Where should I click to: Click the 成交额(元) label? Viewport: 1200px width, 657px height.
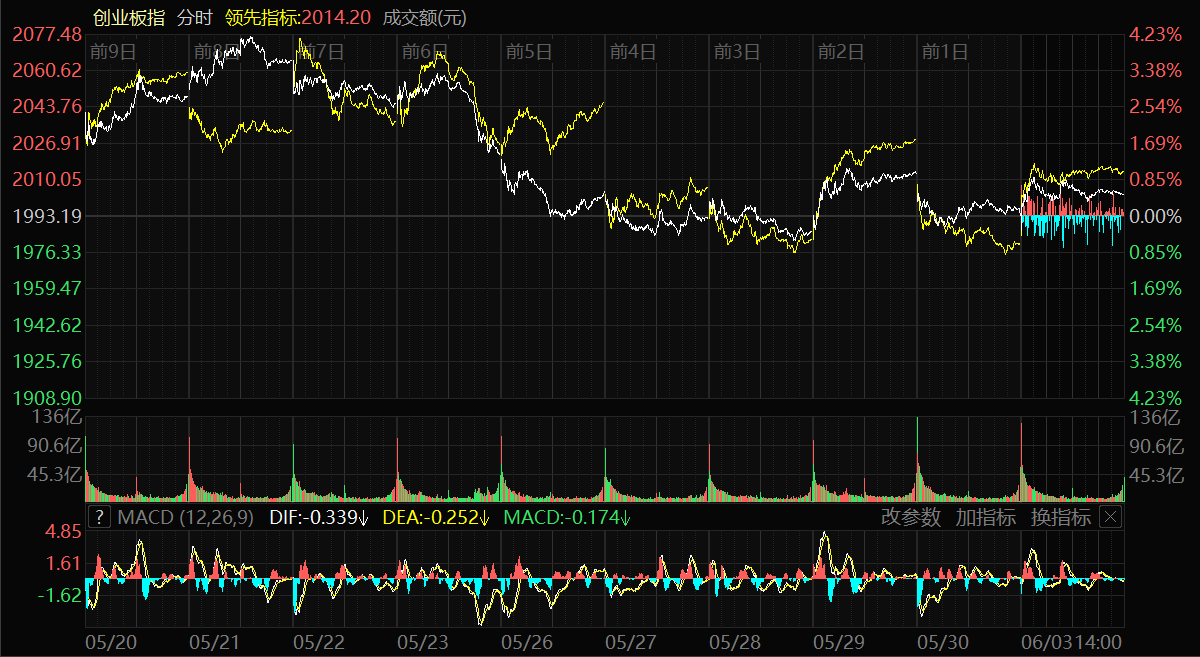(424, 18)
